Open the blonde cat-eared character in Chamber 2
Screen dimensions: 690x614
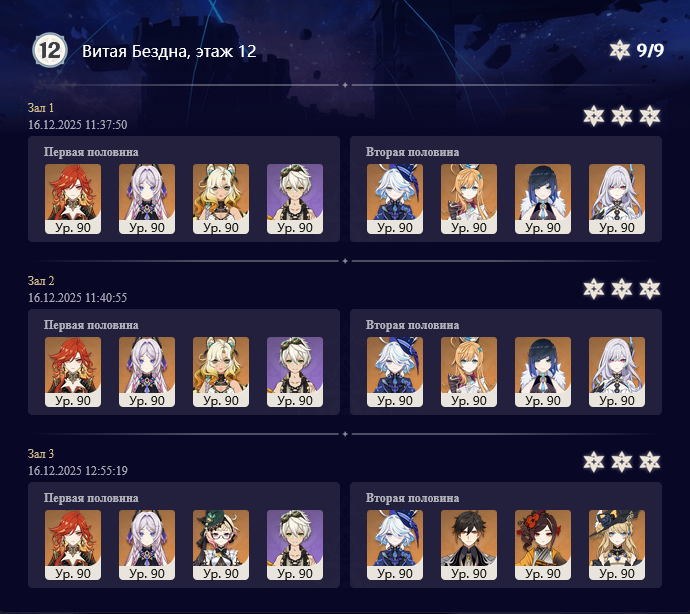221,372
